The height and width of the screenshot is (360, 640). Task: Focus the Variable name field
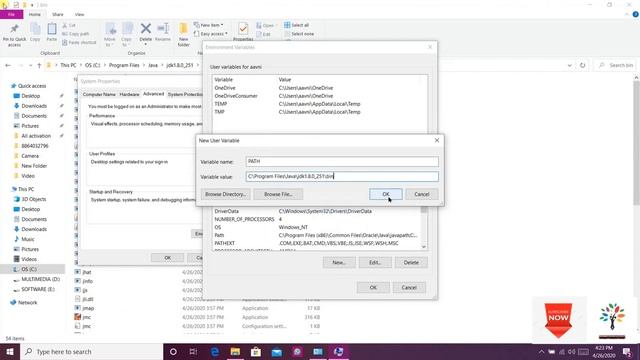point(342,161)
